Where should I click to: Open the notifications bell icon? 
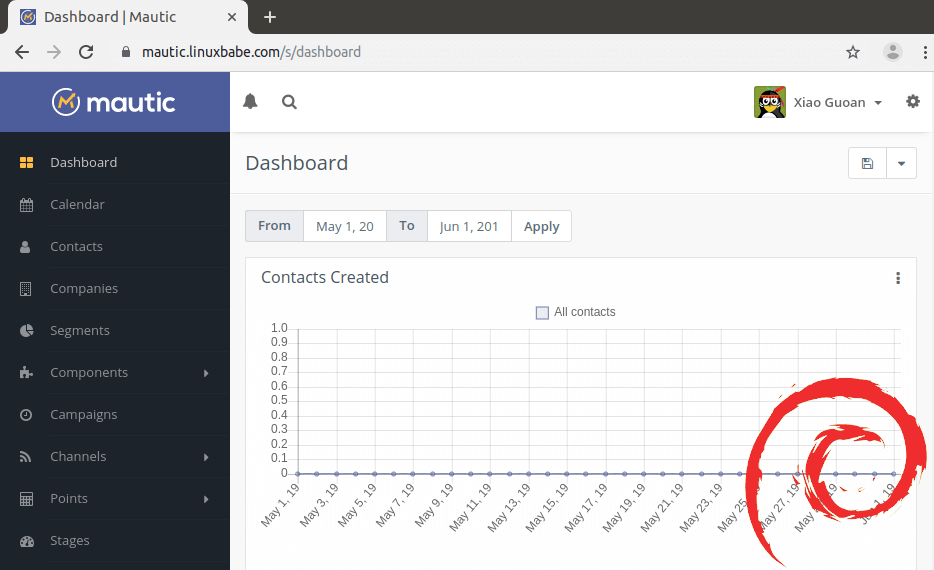(x=250, y=101)
